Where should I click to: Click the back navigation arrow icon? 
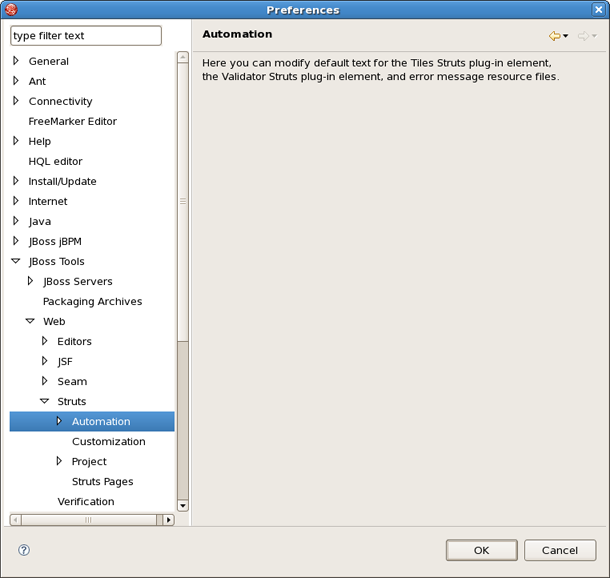click(554, 36)
